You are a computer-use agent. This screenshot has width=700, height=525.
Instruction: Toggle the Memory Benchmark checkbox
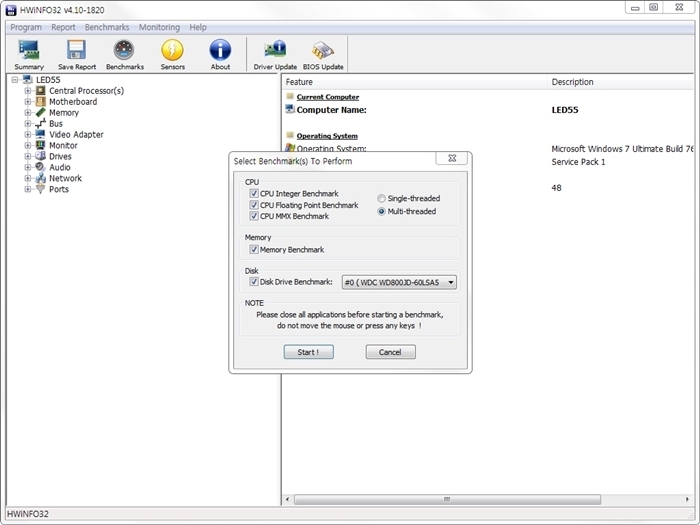(x=254, y=250)
